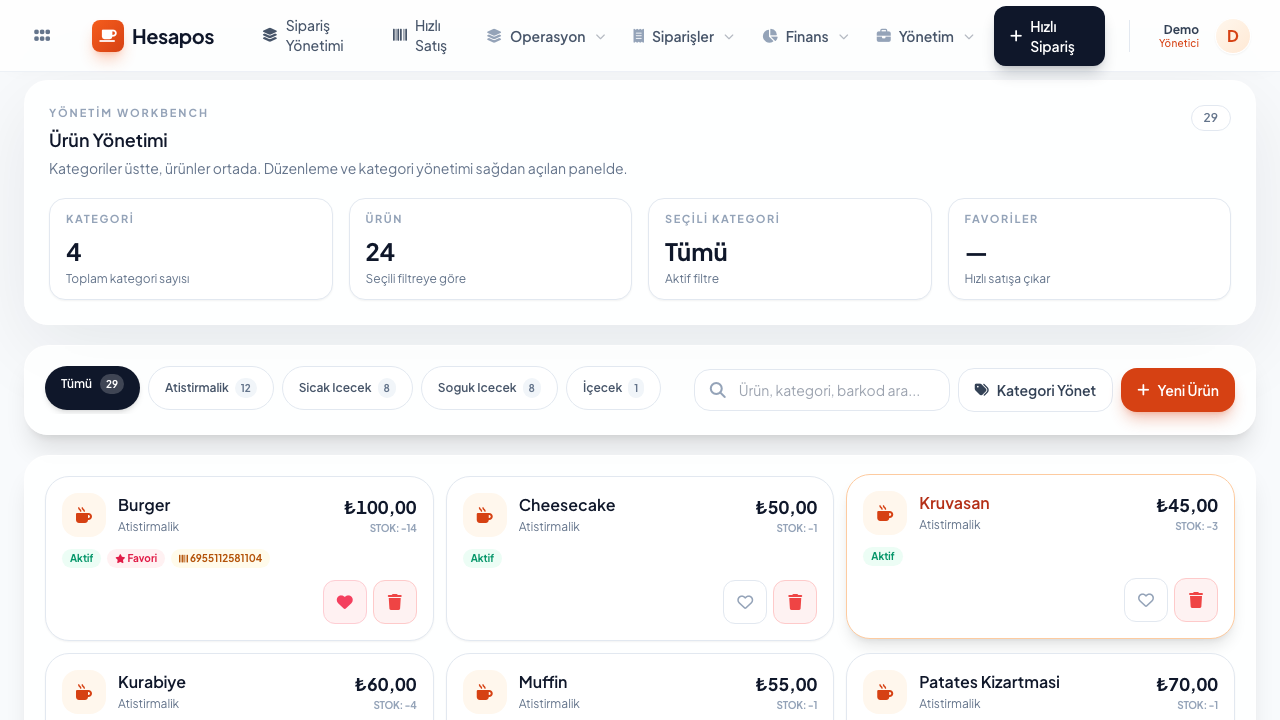Expand the Yönetim dropdown menu
Viewport: 1280px width, 720px height.
(x=925, y=36)
